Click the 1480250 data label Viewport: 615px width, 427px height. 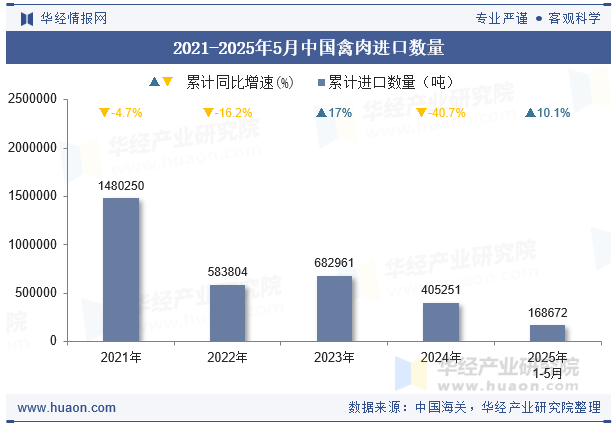(121, 186)
